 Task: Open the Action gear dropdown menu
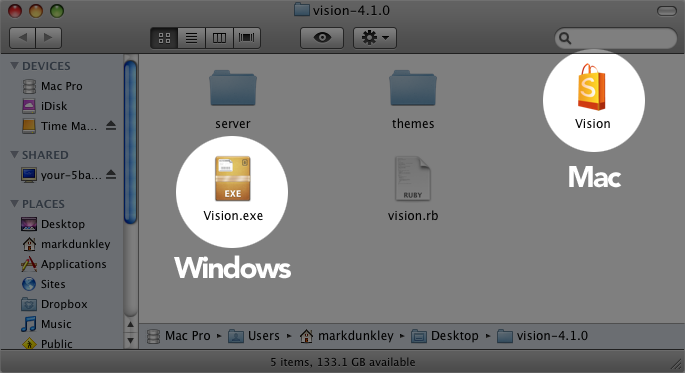click(375, 38)
